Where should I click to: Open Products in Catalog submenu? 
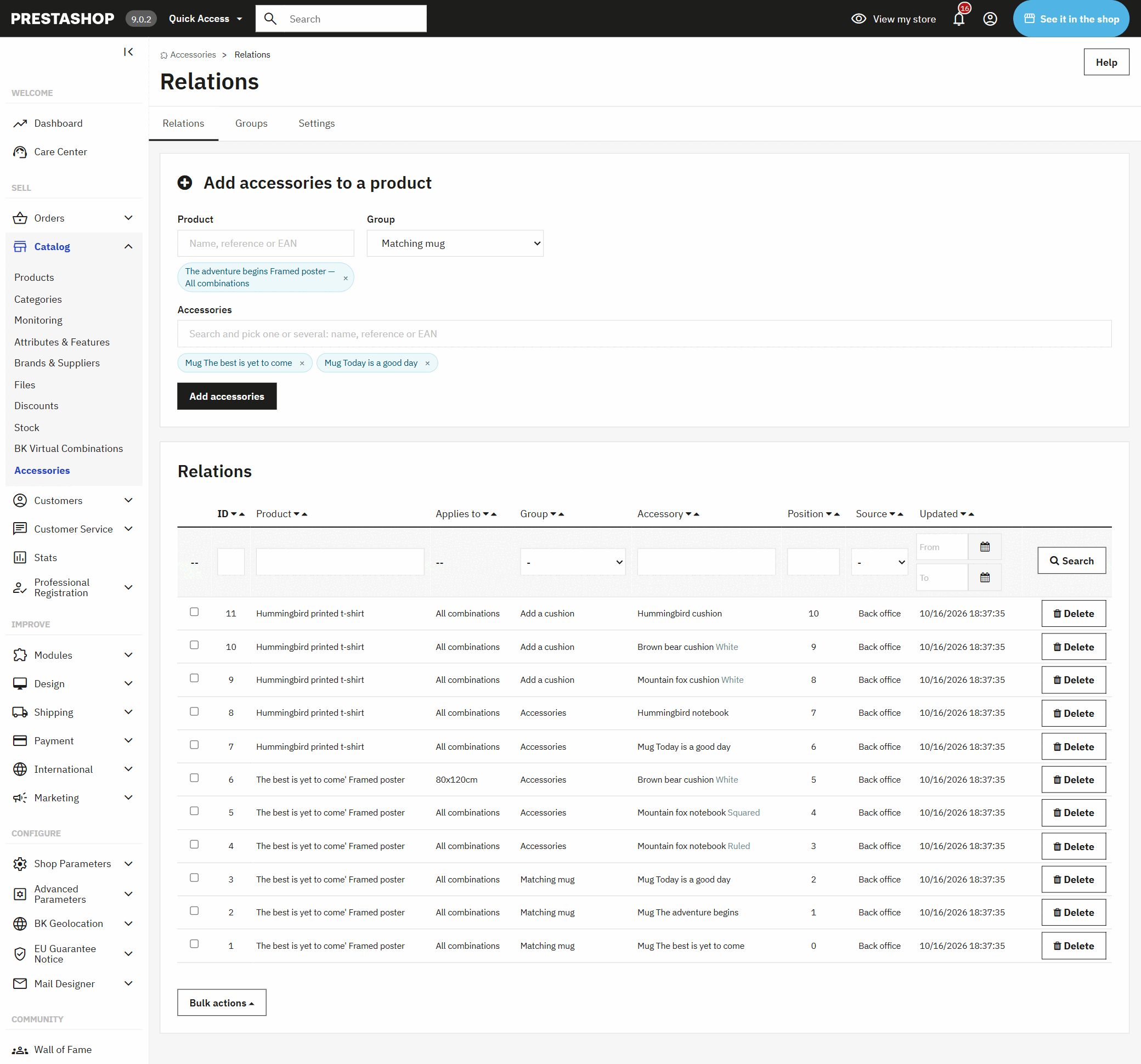pos(34,277)
